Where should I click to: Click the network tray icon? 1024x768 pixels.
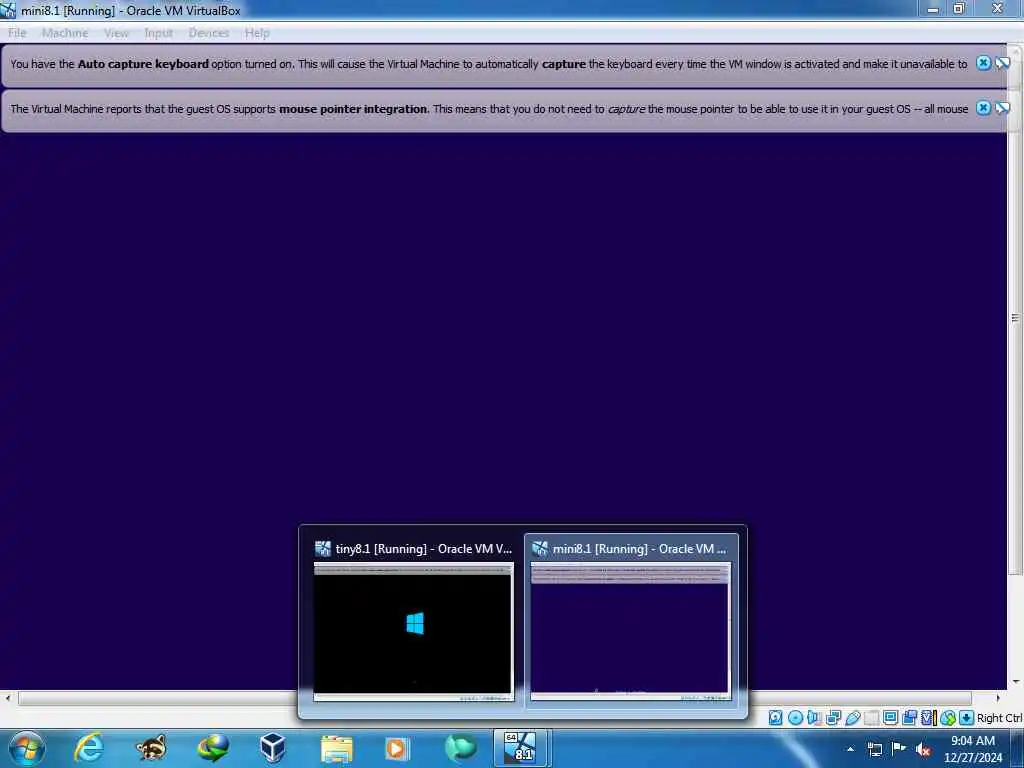tap(874, 749)
